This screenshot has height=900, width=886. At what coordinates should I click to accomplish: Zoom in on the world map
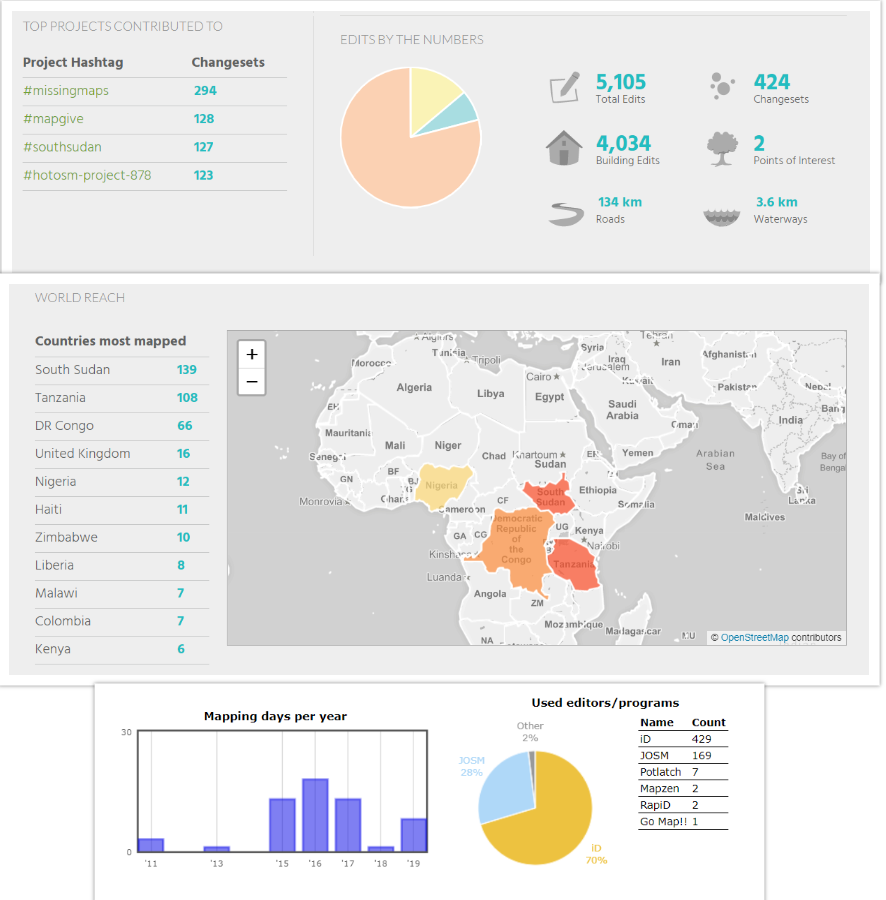point(252,355)
